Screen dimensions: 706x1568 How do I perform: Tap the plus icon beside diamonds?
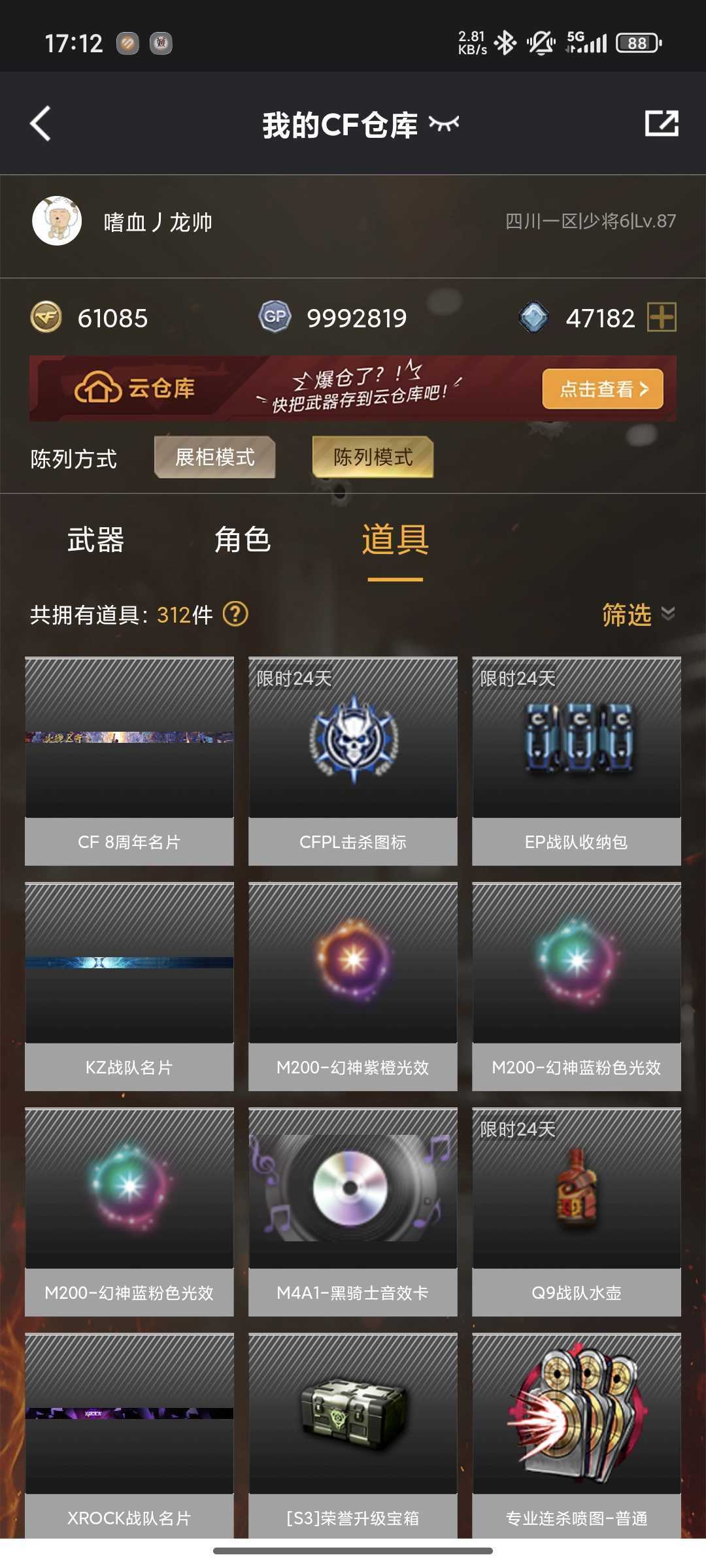(x=662, y=318)
